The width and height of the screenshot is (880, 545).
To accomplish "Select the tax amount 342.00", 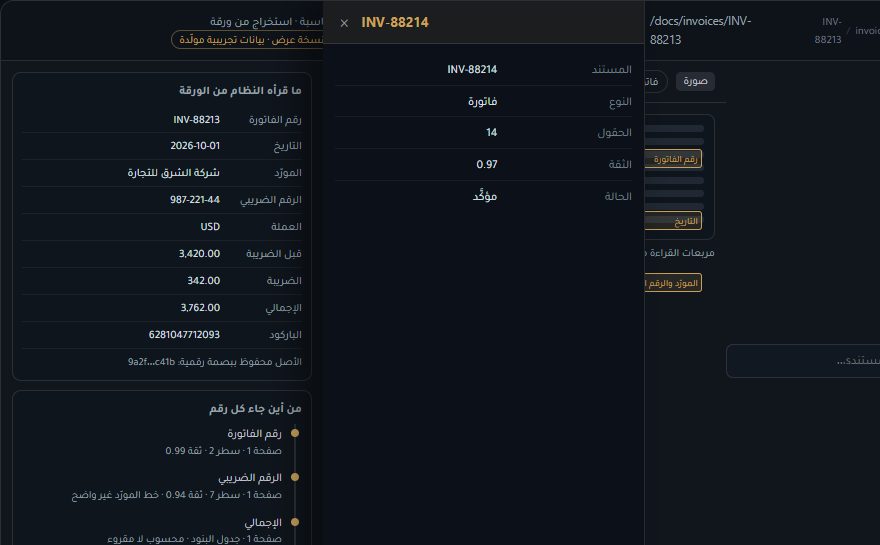I will (x=203, y=280).
